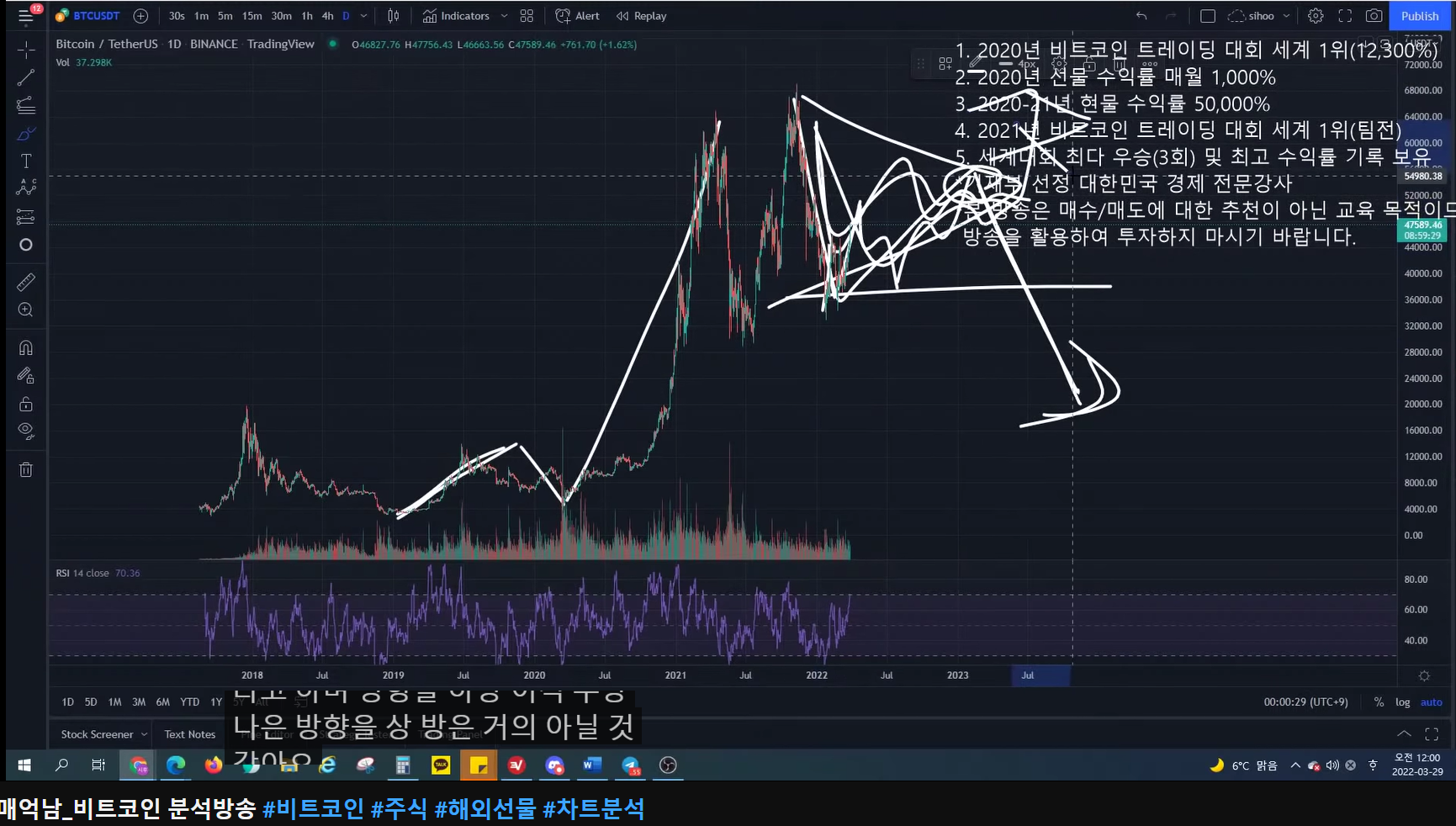The width and height of the screenshot is (1456, 826).
Task: Open Windows Start menu
Action: [24, 765]
